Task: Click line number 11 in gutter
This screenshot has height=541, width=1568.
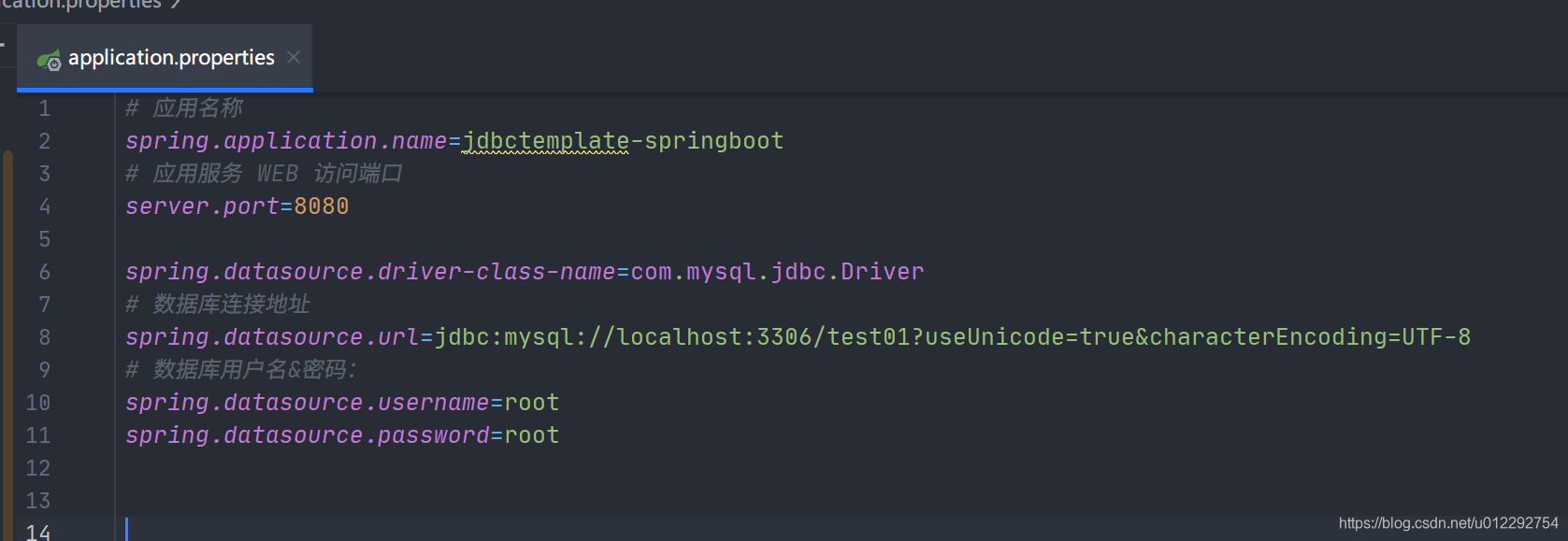Action: click(38, 435)
